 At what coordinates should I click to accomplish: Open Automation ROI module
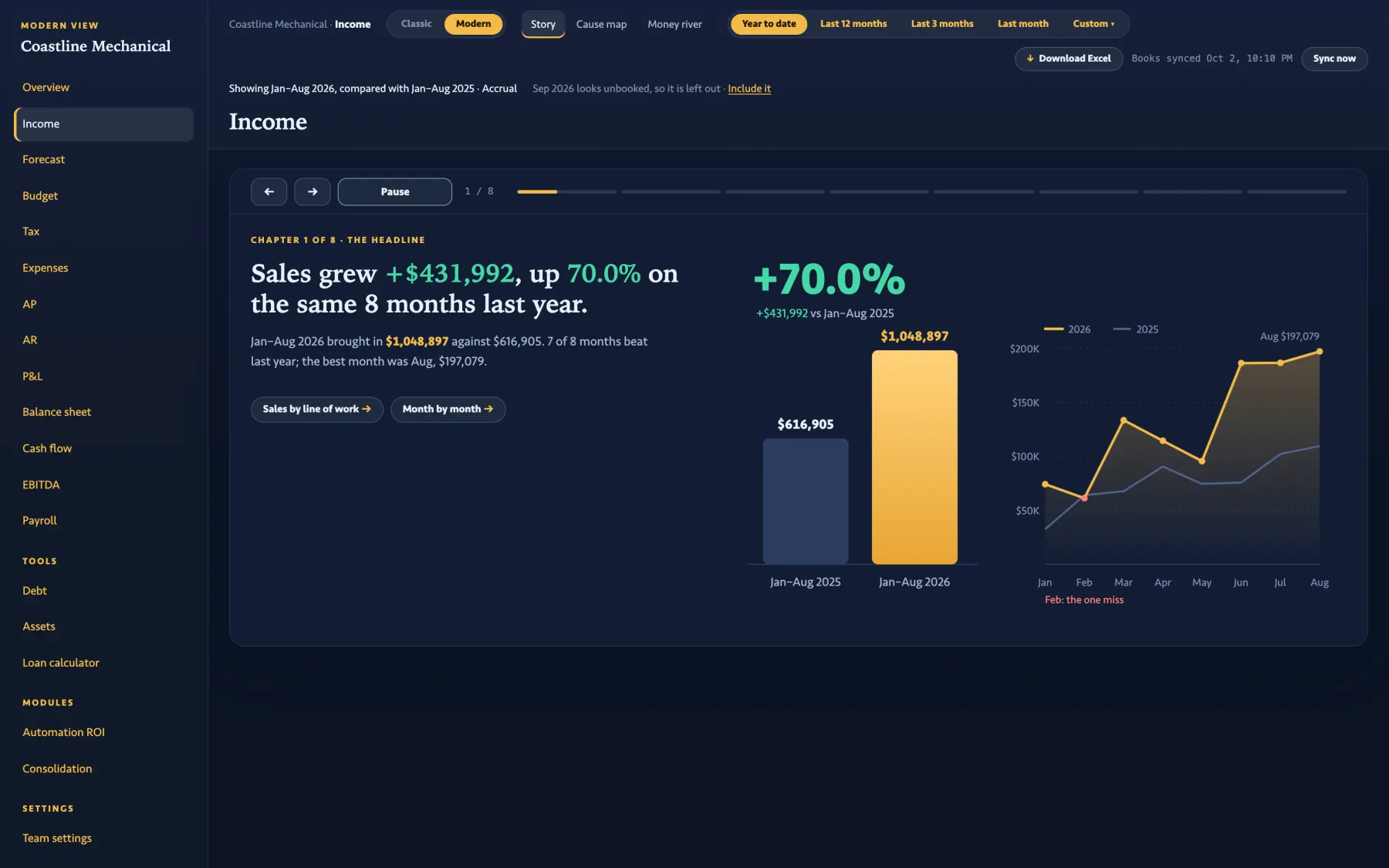(x=103, y=732)
